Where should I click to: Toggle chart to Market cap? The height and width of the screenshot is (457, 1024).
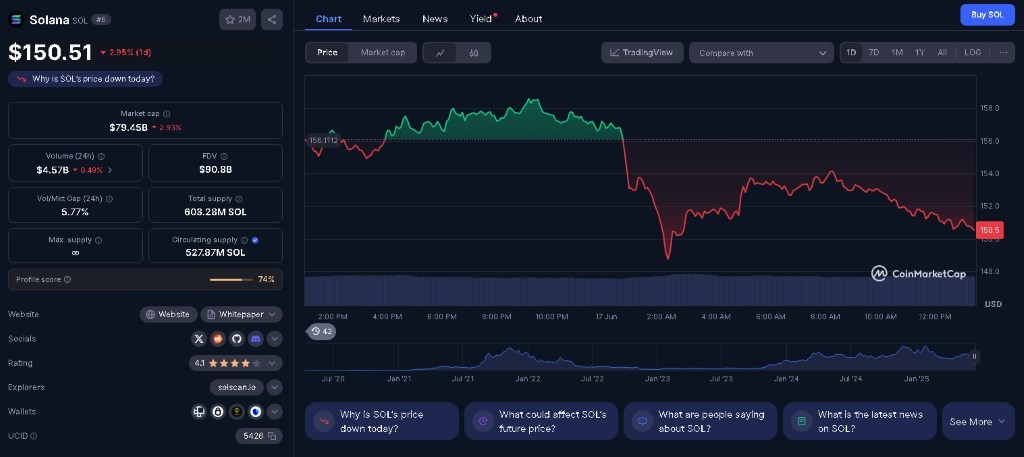(383, 53)
